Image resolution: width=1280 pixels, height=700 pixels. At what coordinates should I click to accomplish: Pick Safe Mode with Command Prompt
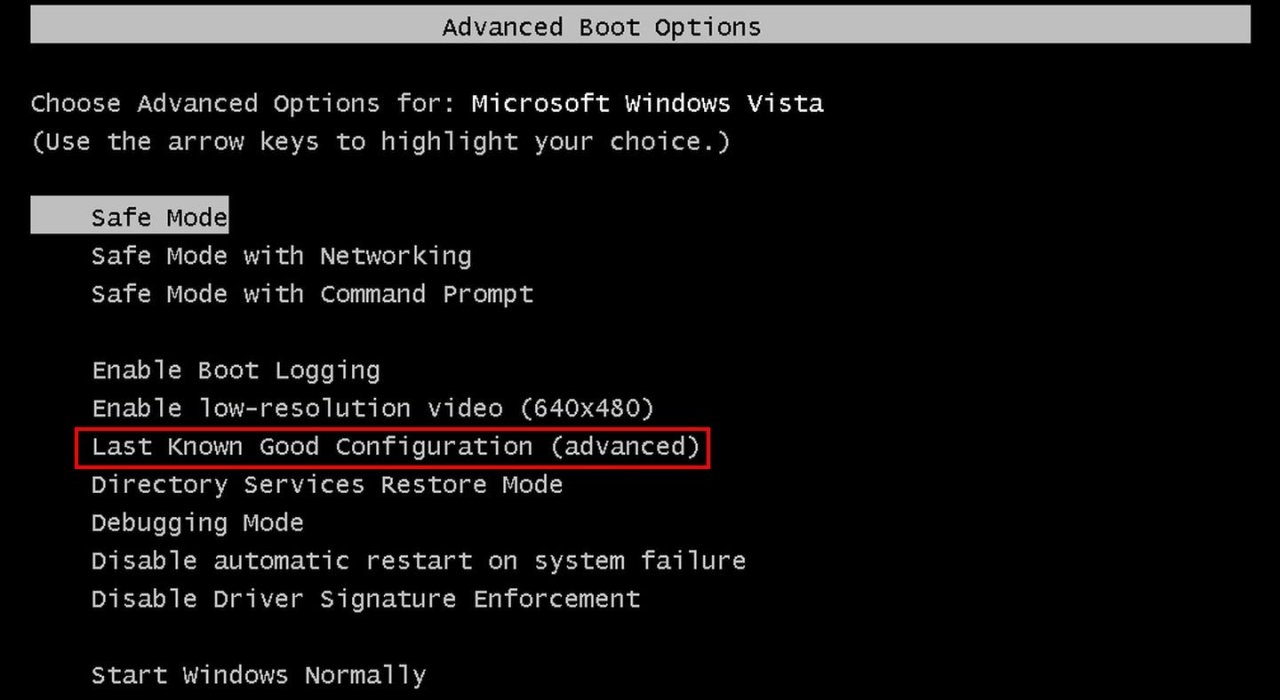point(312,294)
